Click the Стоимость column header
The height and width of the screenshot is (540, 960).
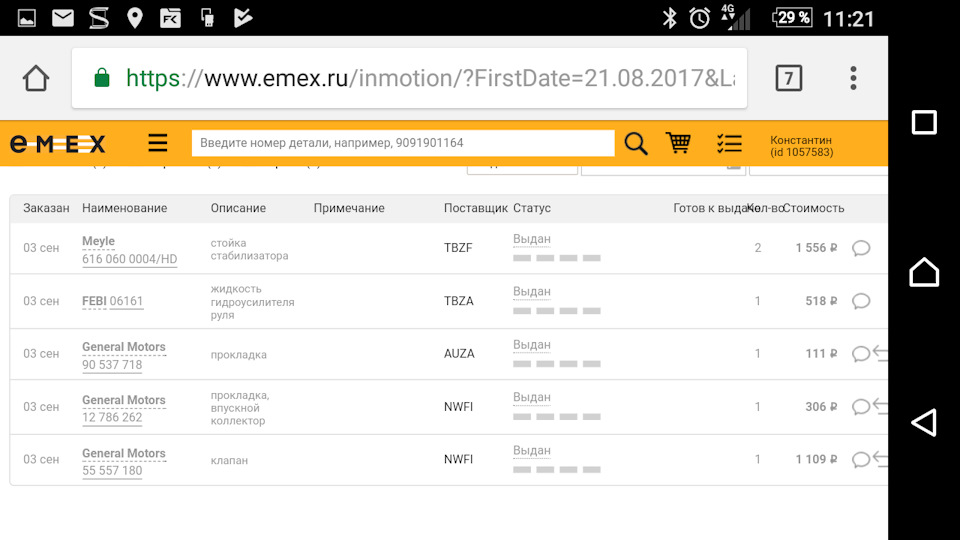click(814, 208)
